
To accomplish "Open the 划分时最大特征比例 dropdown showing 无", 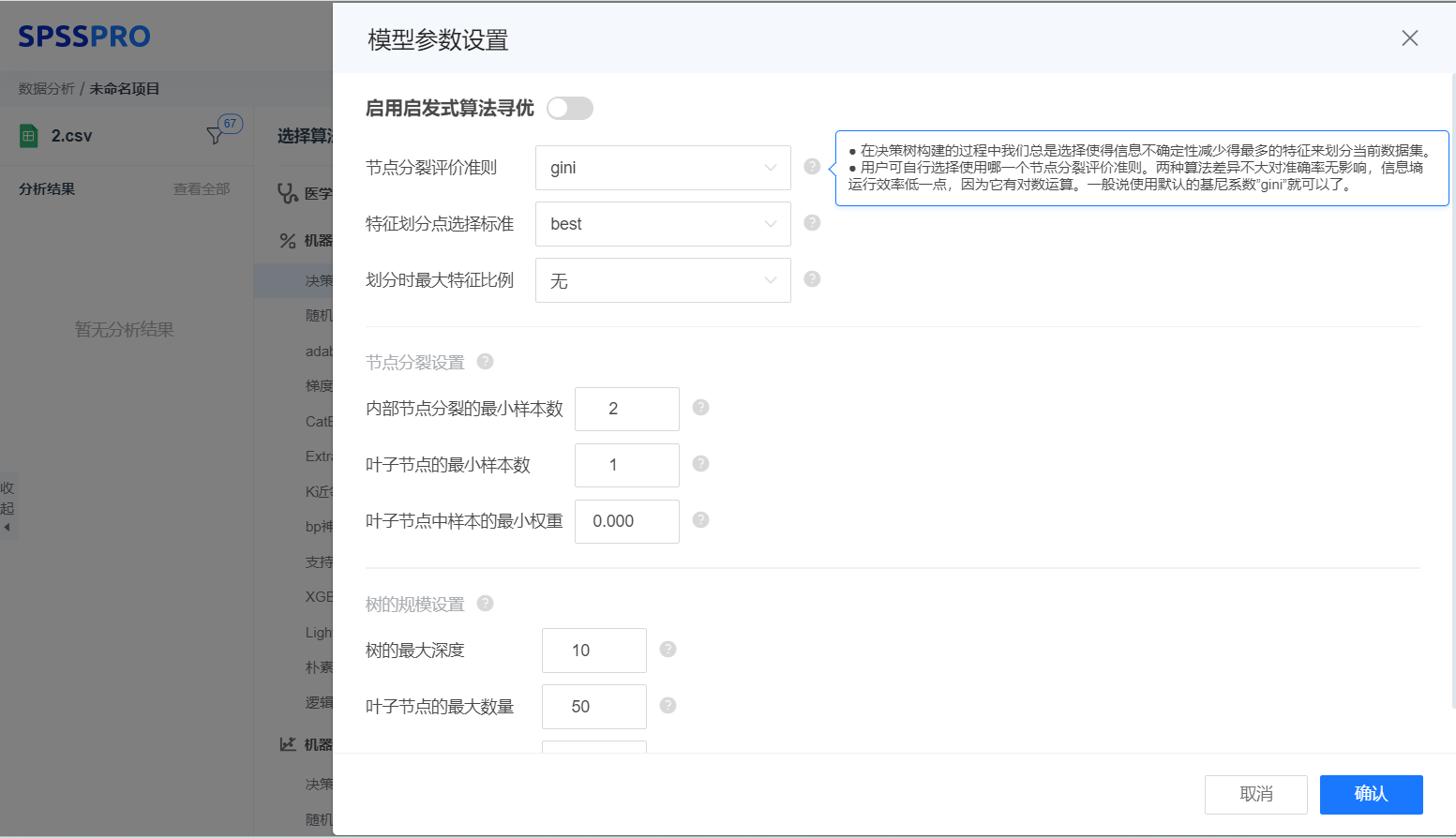I will coord(663,279).
